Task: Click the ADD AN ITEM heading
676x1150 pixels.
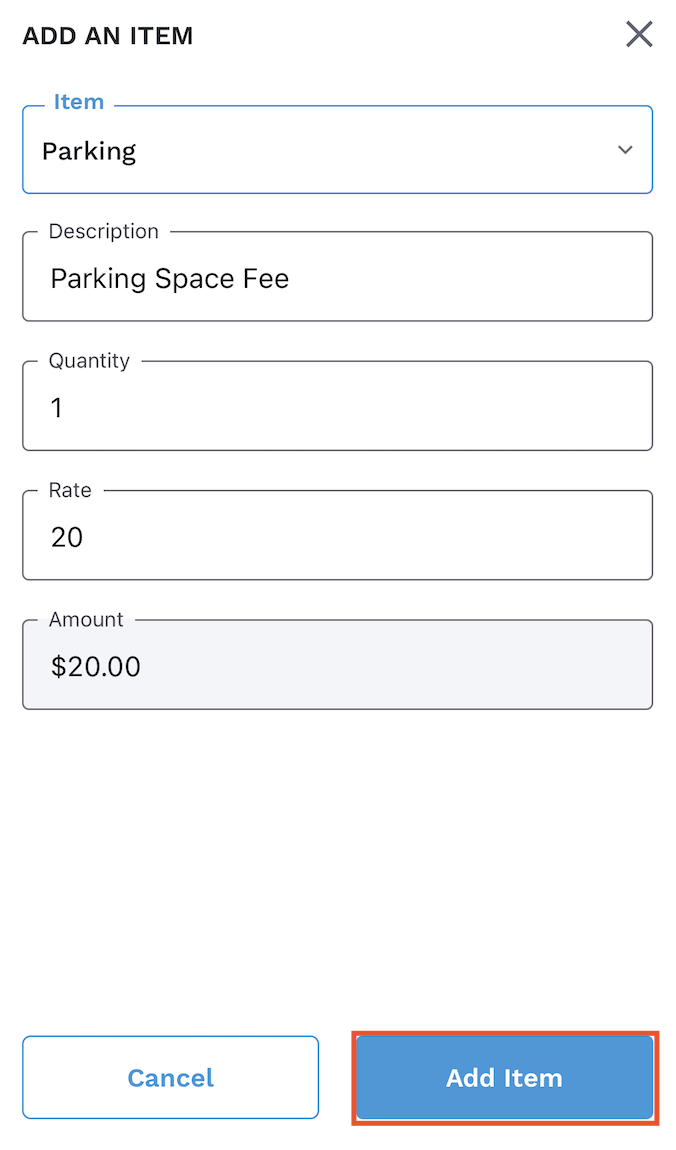Action: click(108, 36)
